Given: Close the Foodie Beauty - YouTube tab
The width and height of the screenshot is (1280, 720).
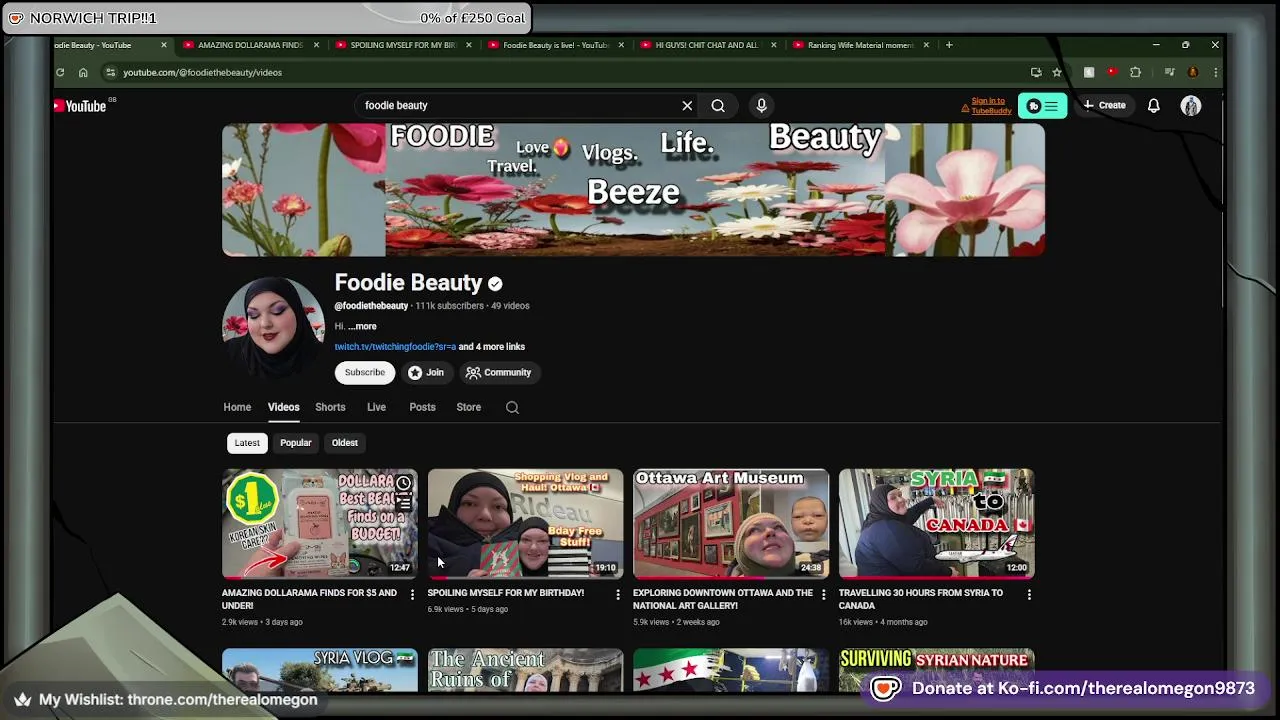Looking at the screenshot, I should 164,45.
